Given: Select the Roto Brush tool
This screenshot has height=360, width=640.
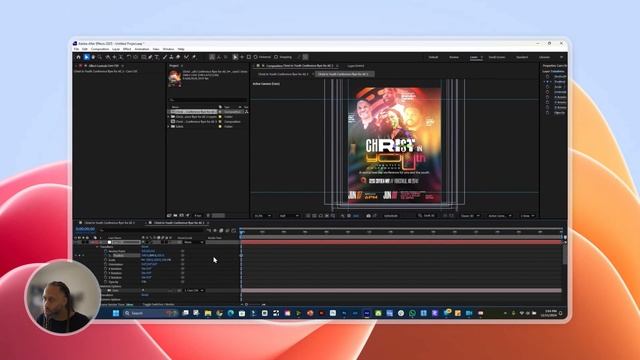Looking at the screenshot, I should pyautogui.click(x=187, y=57).
